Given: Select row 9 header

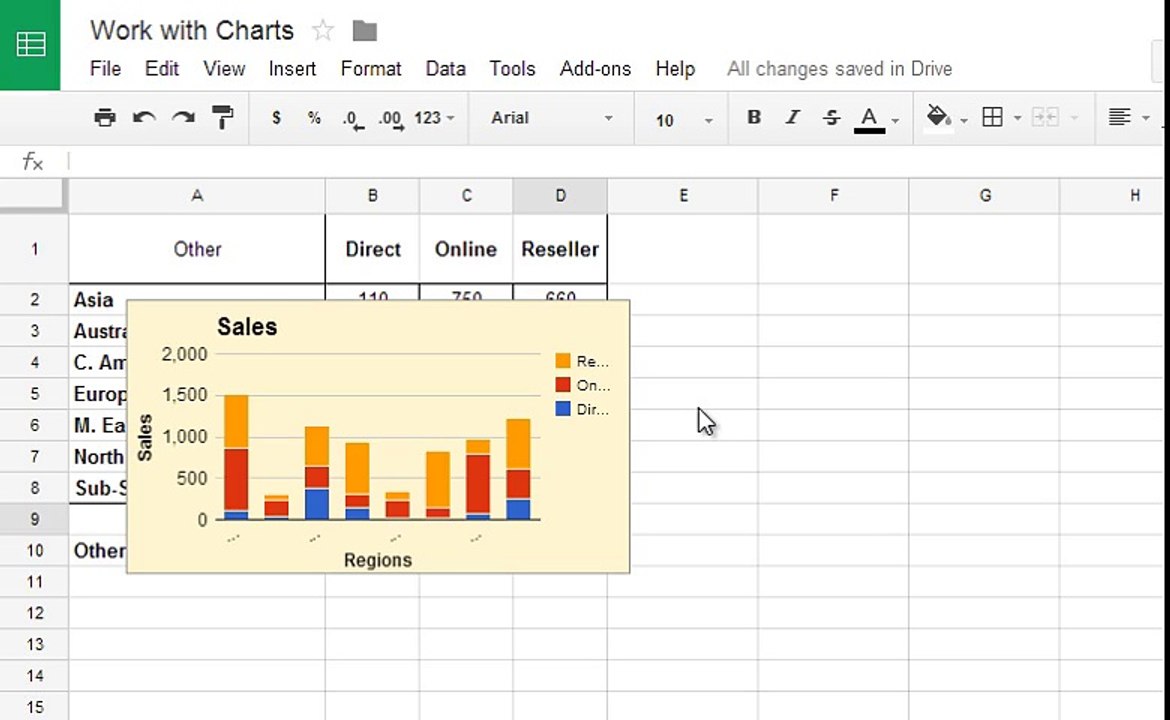Looking at the screenshot, I should 34,519.
